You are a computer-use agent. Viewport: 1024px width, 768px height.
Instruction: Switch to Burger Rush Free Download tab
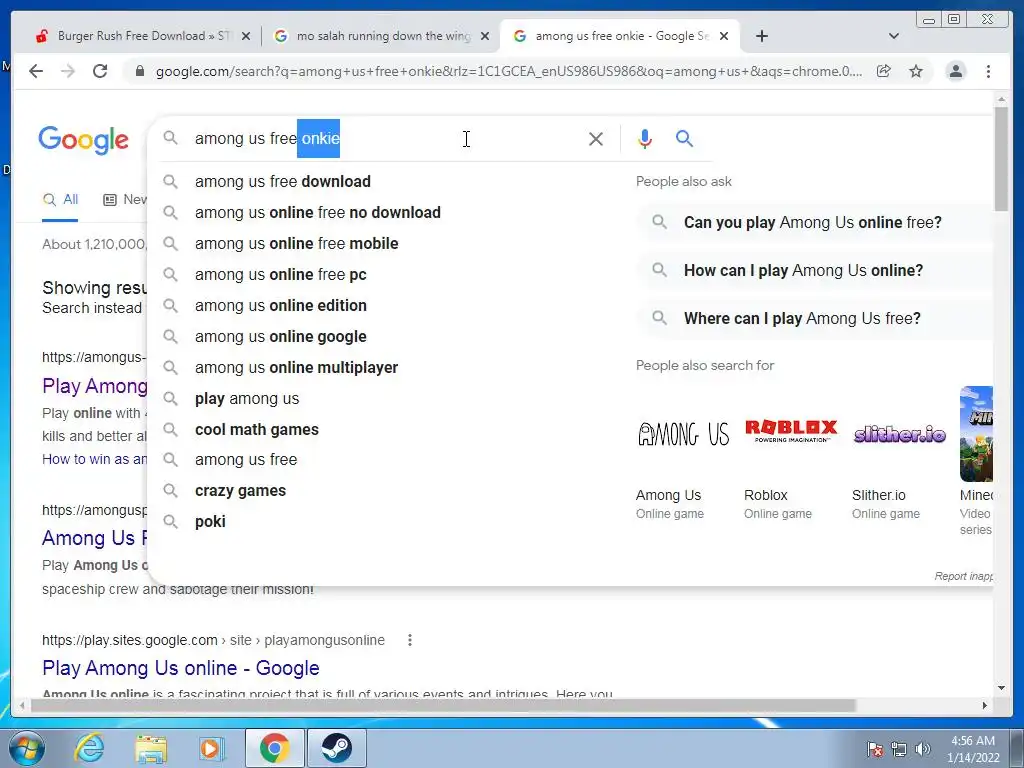coord(133,36)
